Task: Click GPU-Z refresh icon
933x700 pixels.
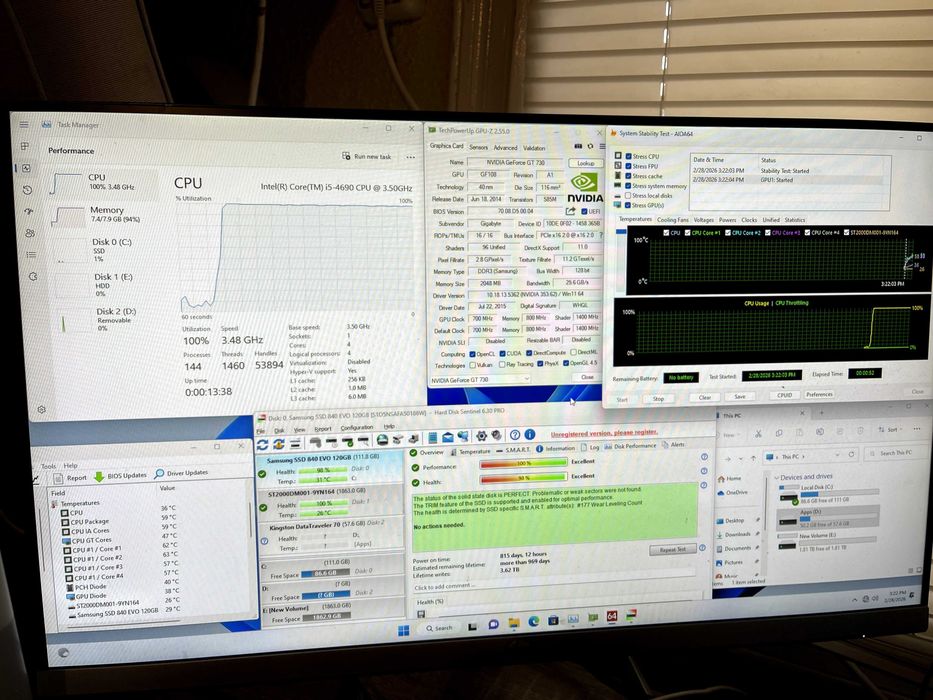Action: [x=590, y=146]
